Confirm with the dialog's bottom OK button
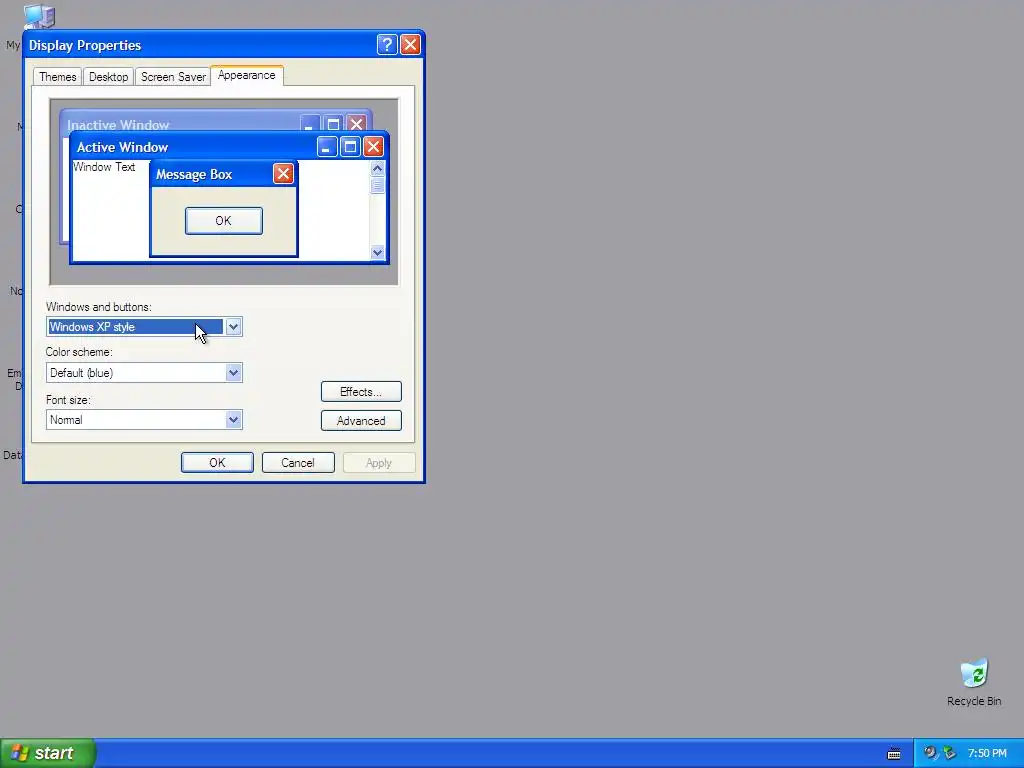The image size is (1024, 768). [217, 462]
